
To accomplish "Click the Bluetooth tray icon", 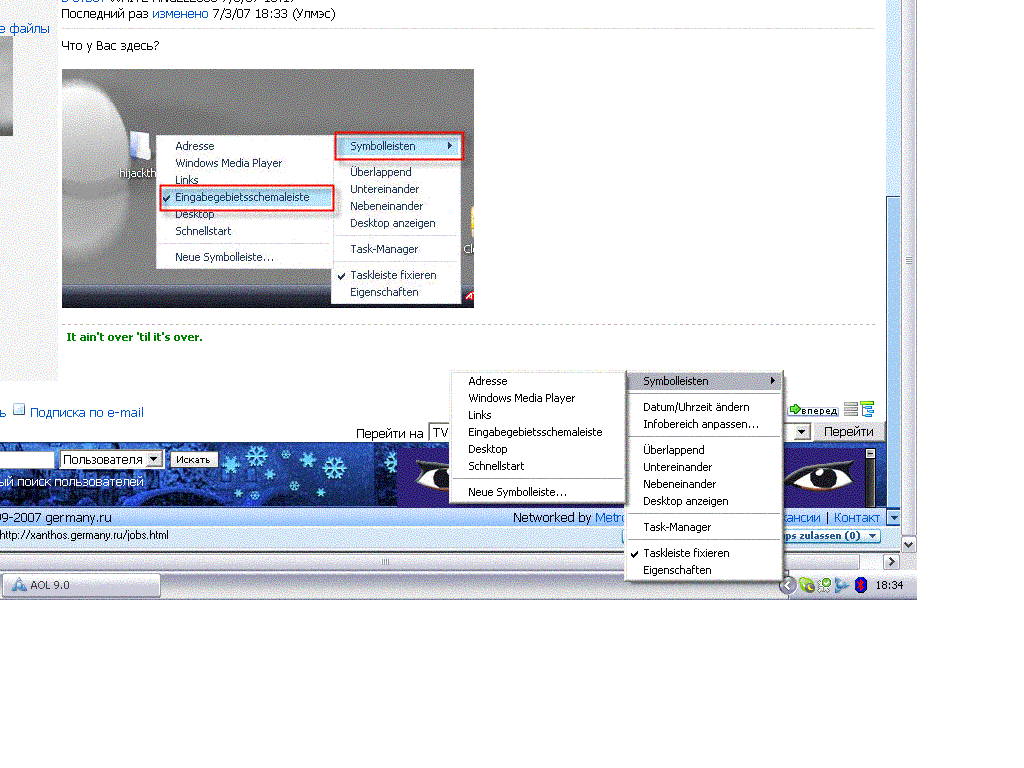I will pos(860,585).
